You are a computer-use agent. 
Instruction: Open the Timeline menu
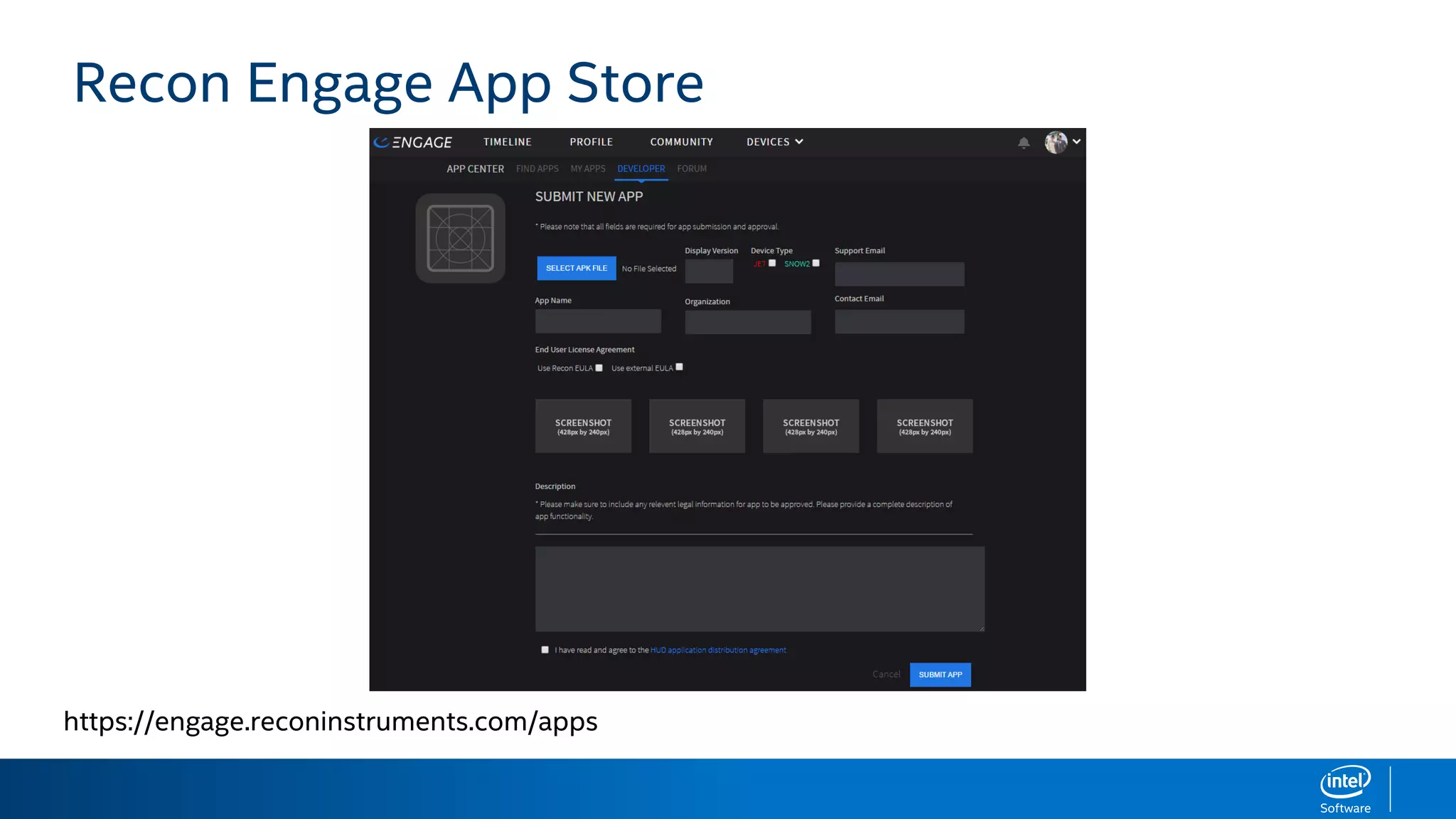pyautogui.click(x=508, y=142)
